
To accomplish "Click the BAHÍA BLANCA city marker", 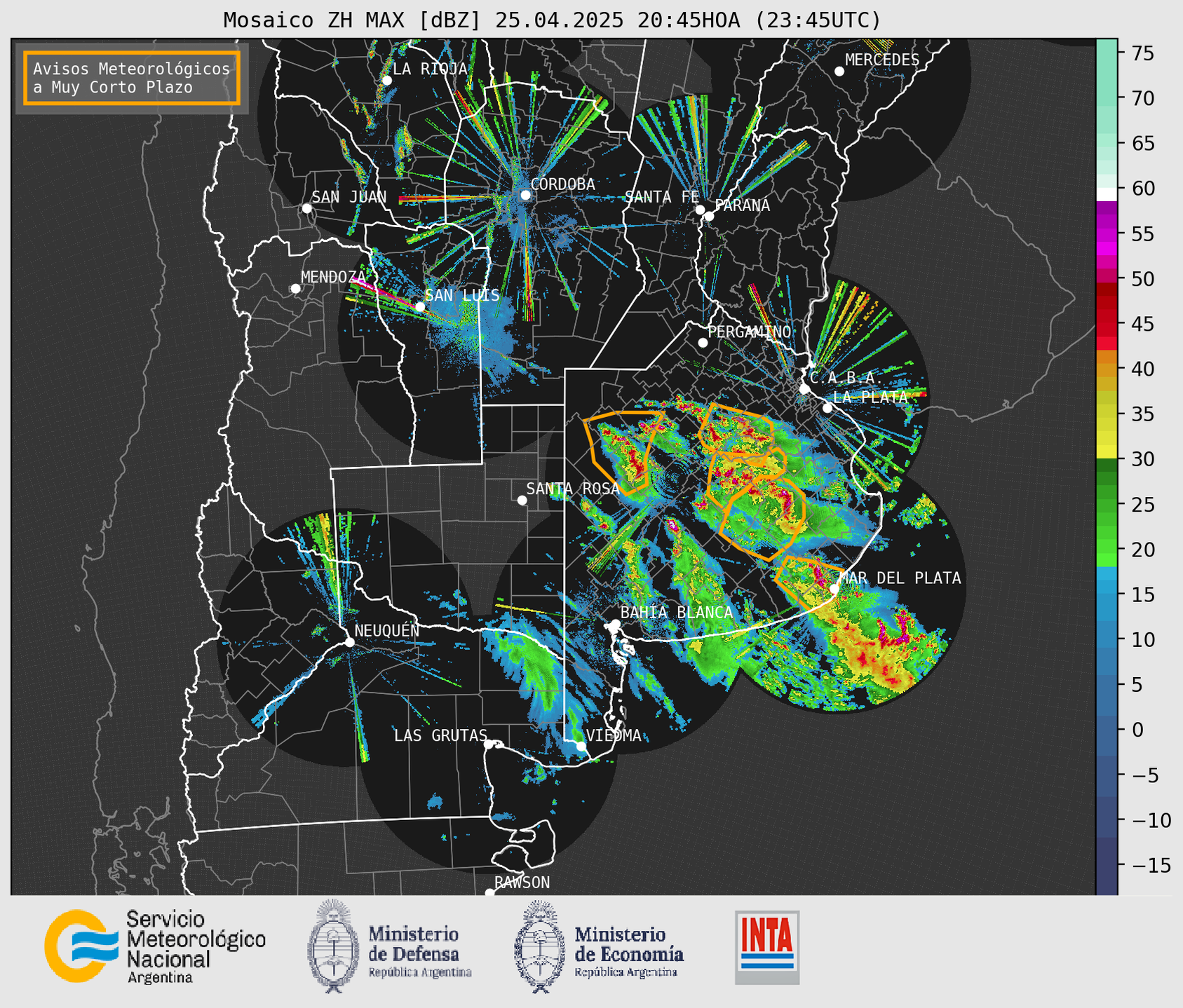I will 615,624.
